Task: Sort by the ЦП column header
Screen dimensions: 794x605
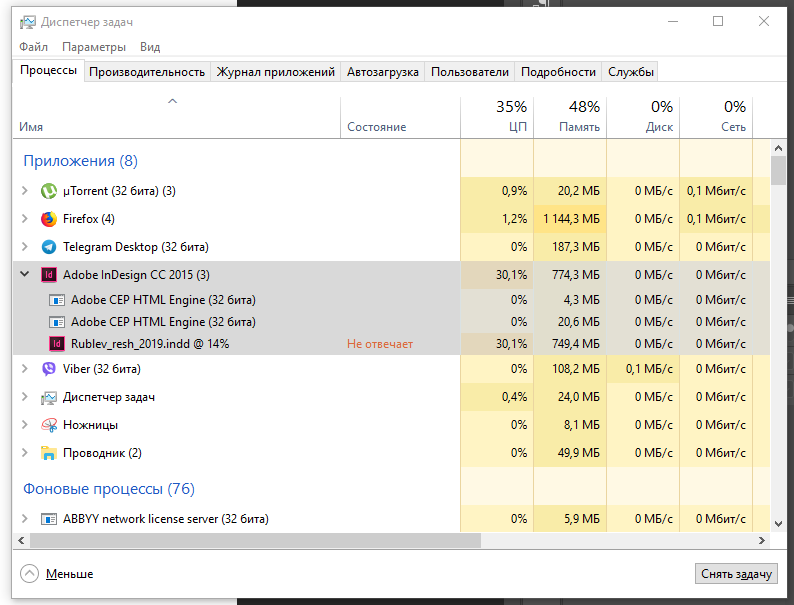Action: pos(497,117)
